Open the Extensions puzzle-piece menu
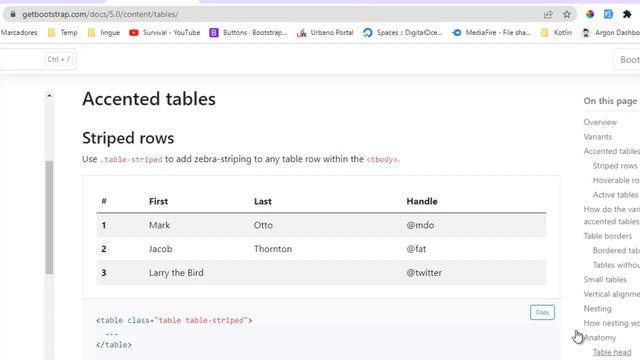Viewport: 640px width, 360px height. (x=627, y=14)
